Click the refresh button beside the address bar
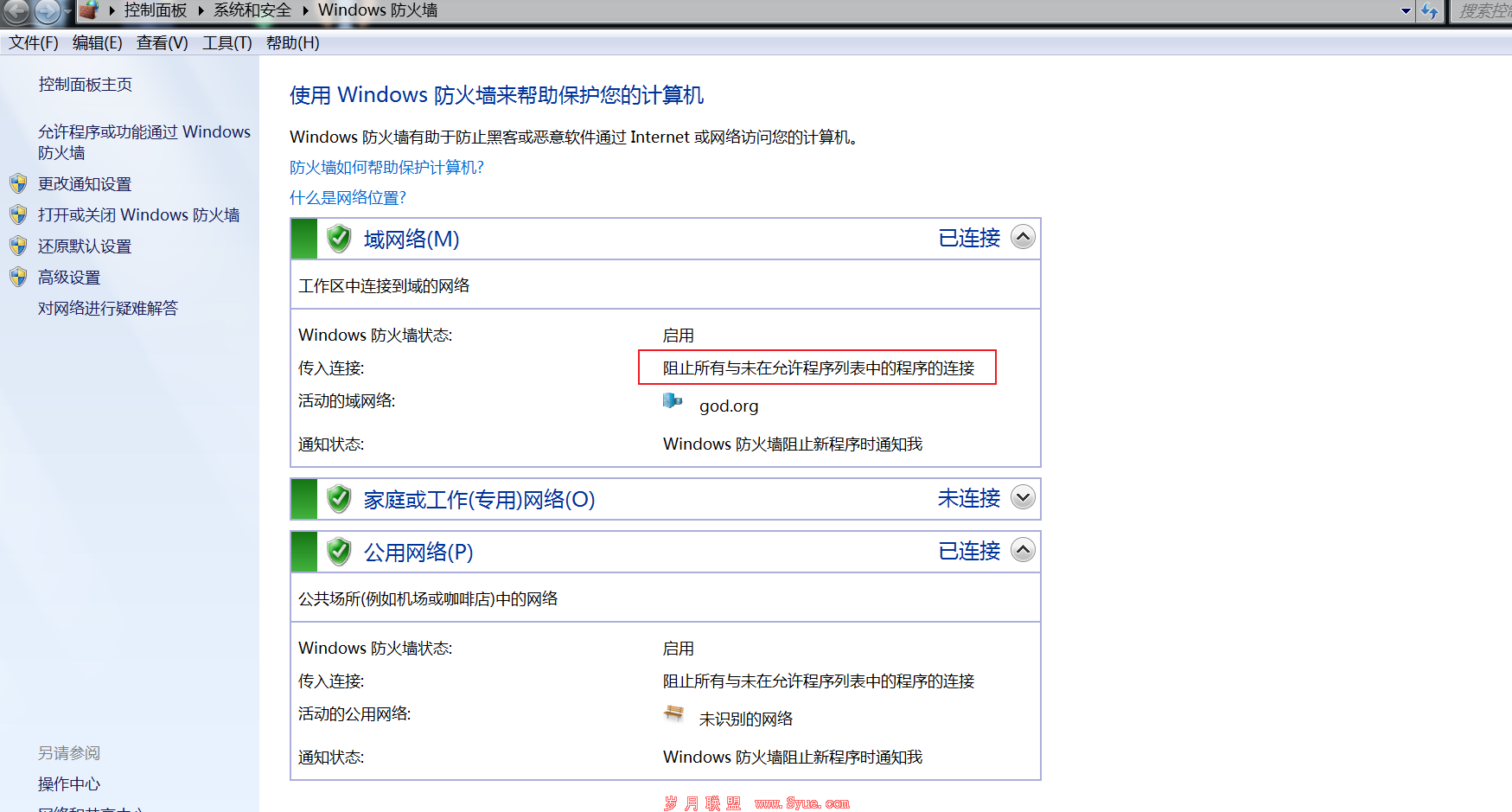 (x=1430, y=11)
